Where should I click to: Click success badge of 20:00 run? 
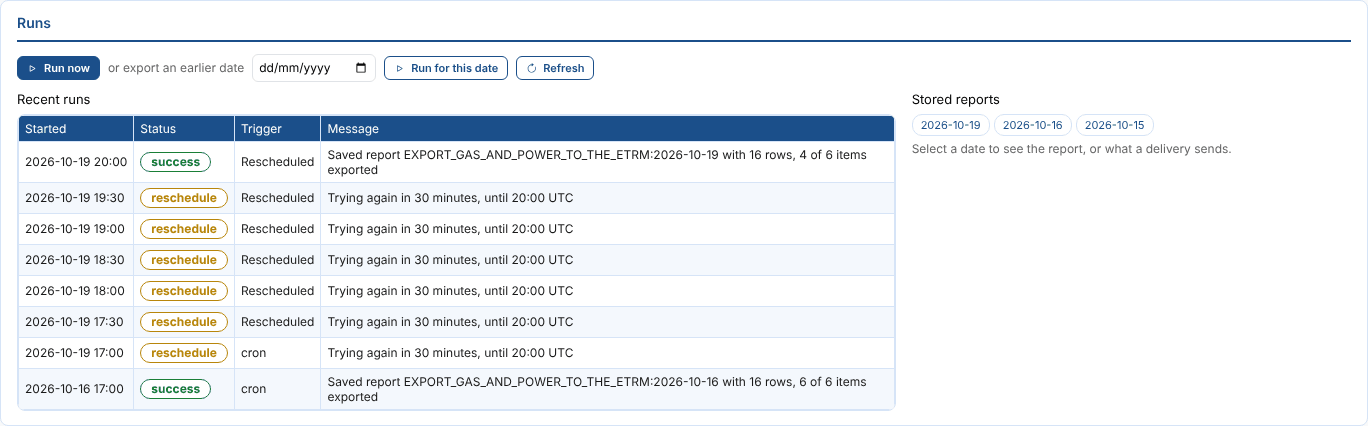tap(175, 162)
